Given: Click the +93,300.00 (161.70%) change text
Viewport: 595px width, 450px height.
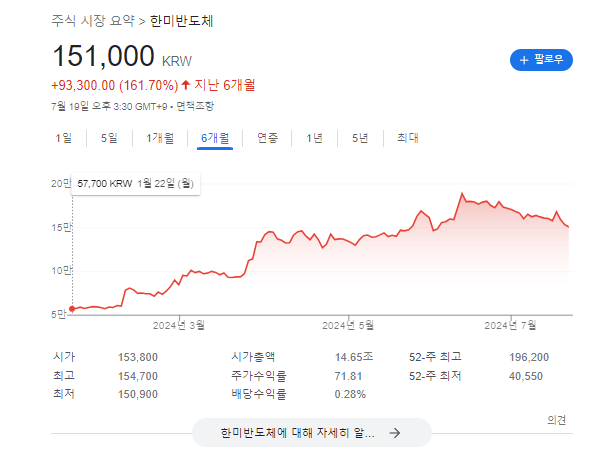Looking at the screenshot, I should click(x=115, y=85).
